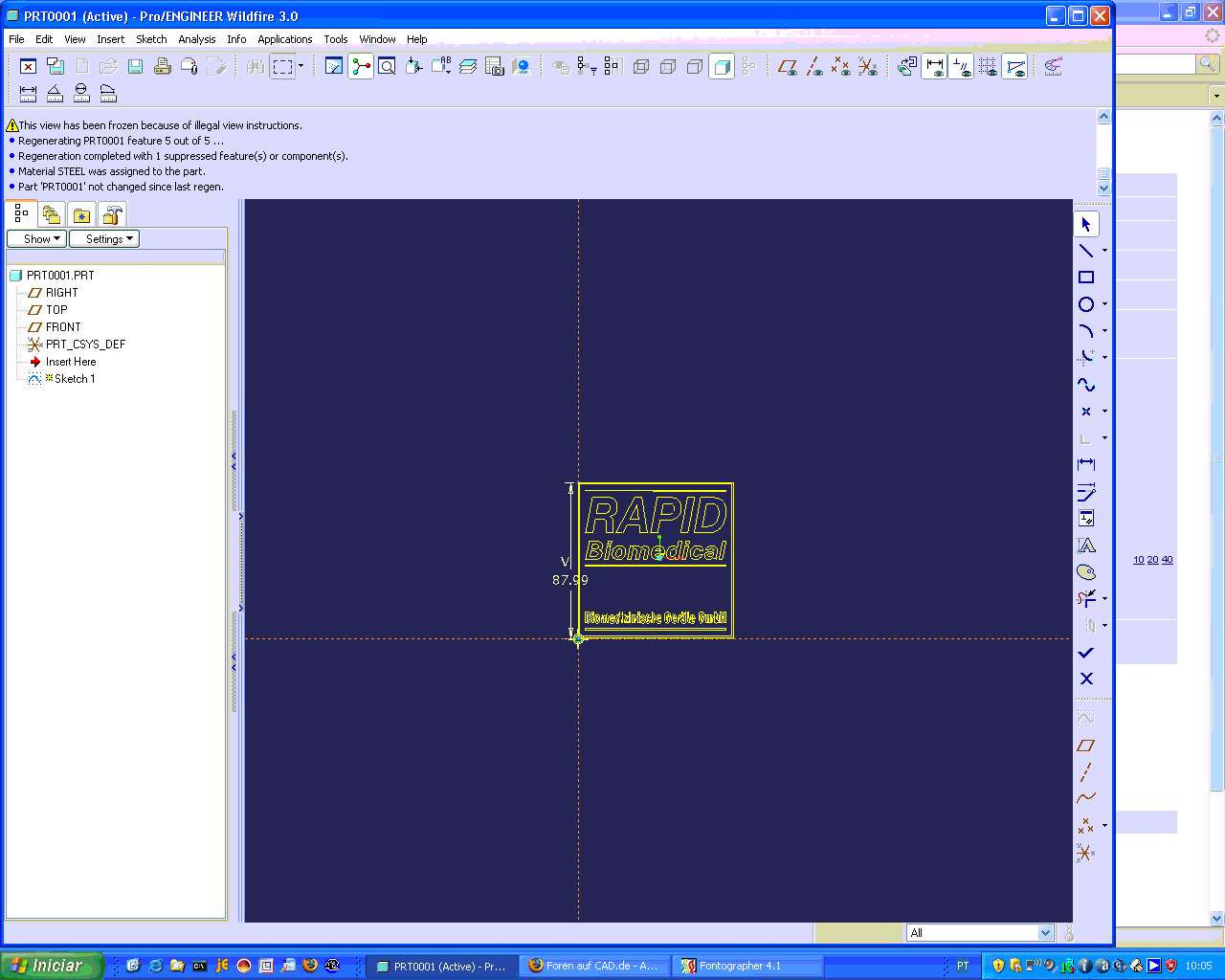The image size is (1225, 980).
Task: Click the Datum Coordinate System tool icon
Action: tap(1086, 852)
